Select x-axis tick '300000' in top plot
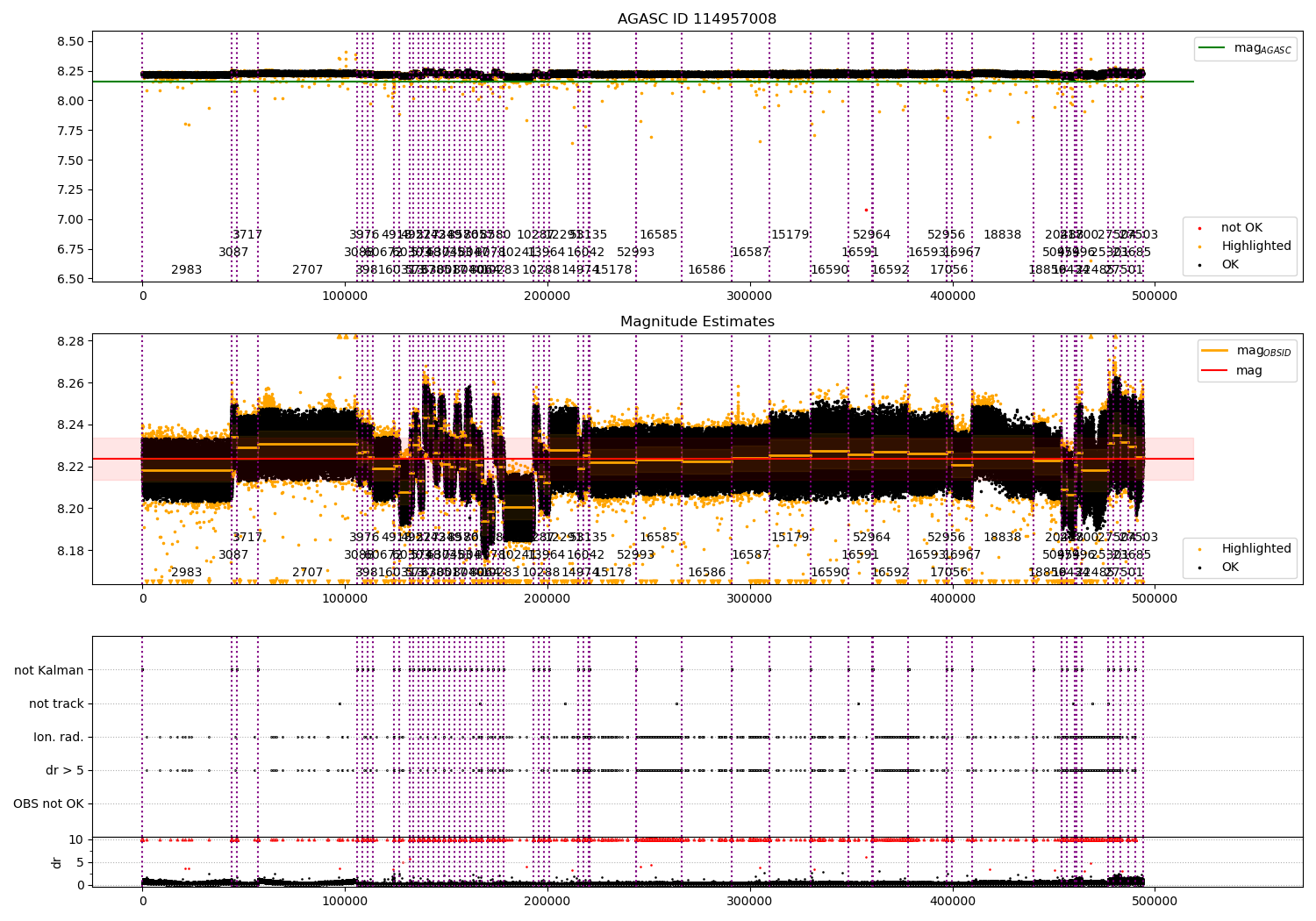Viewport: 1316px width, 921px height. (x=750, y=296)
